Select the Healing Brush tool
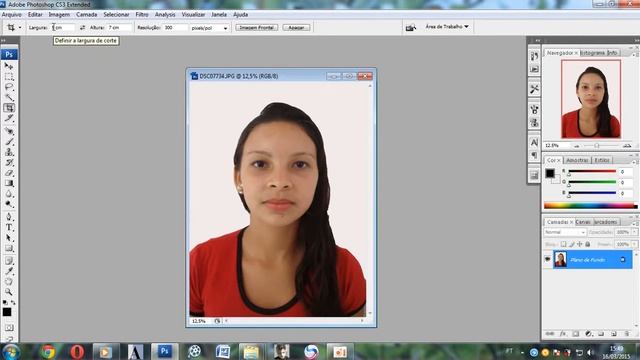The height and width of the screenshot is (360, 640). pyautogui.click(x=9, y=131)
